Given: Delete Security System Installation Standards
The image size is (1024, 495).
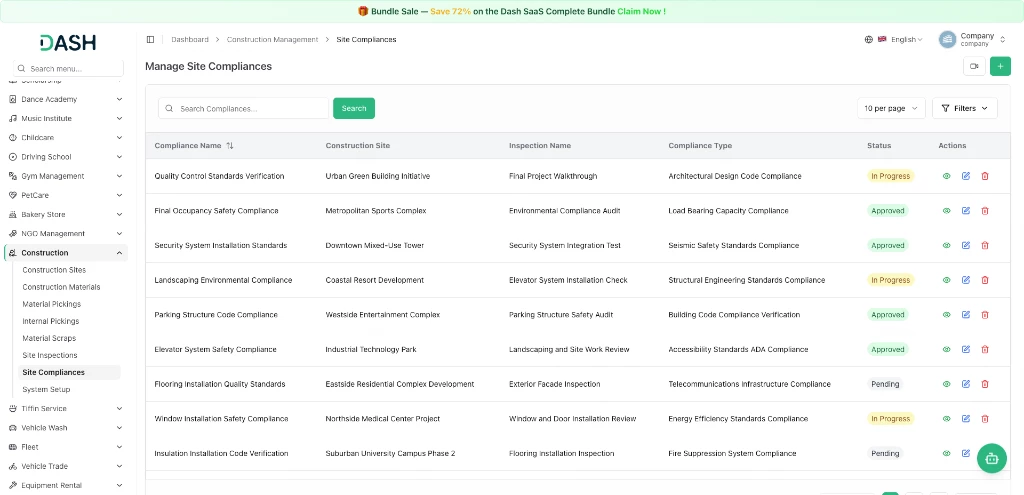Looking at the screenshot, I should coord(985,246).
